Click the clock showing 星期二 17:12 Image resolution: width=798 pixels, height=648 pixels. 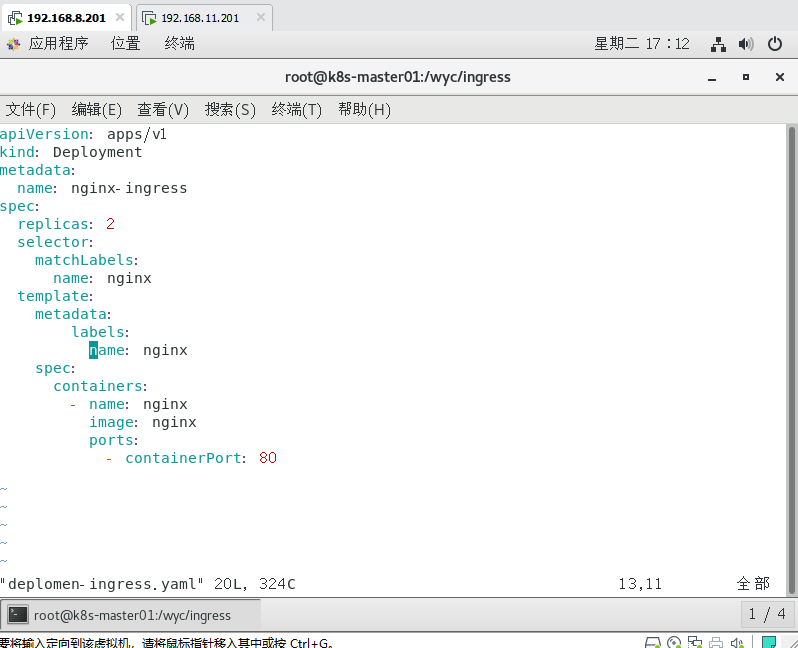[x=642, y=44]
